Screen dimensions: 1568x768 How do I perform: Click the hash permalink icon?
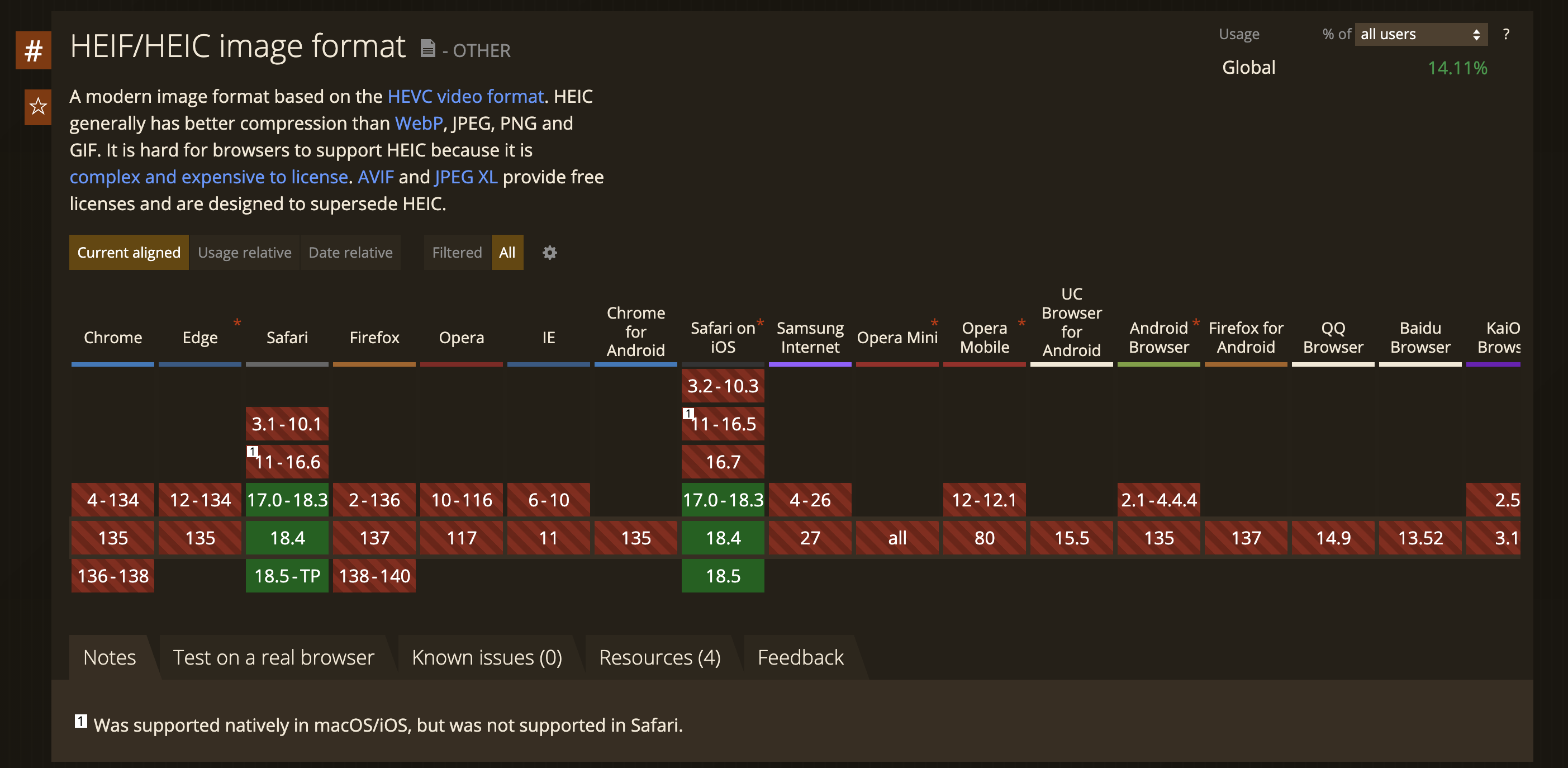coord(34,50)
